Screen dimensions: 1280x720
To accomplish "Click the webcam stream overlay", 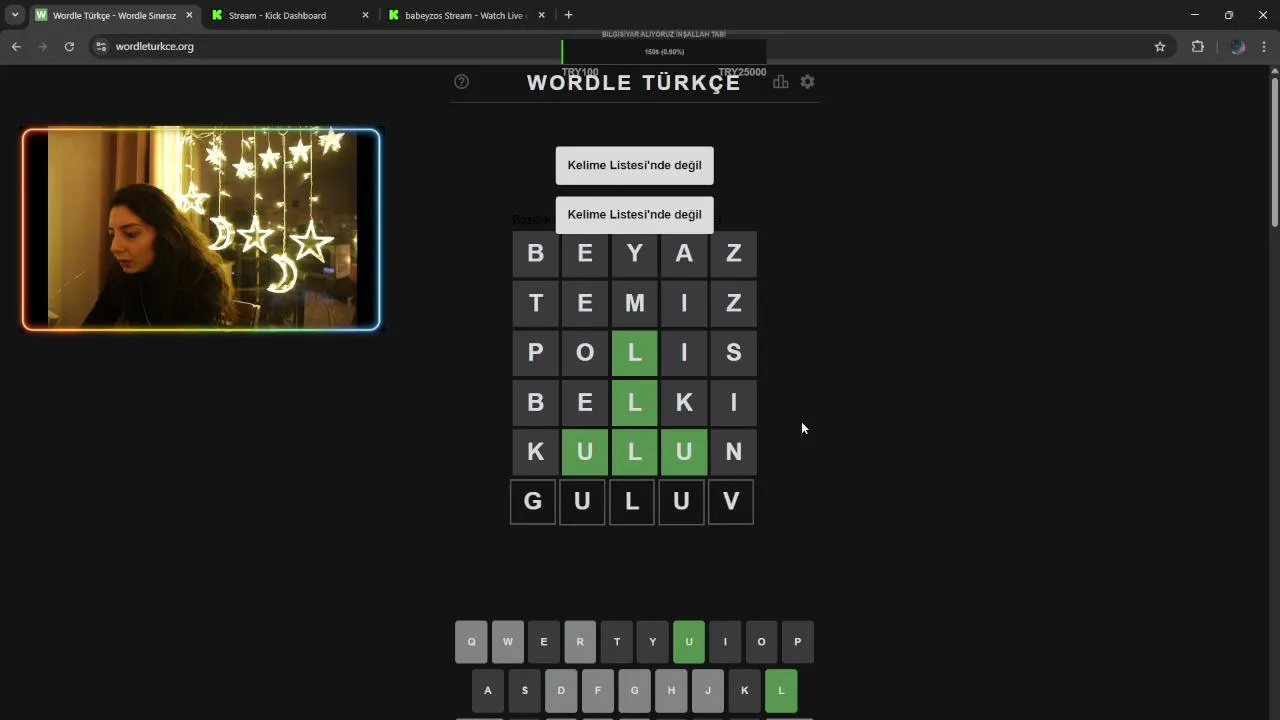I will click(x=201, y=229).
